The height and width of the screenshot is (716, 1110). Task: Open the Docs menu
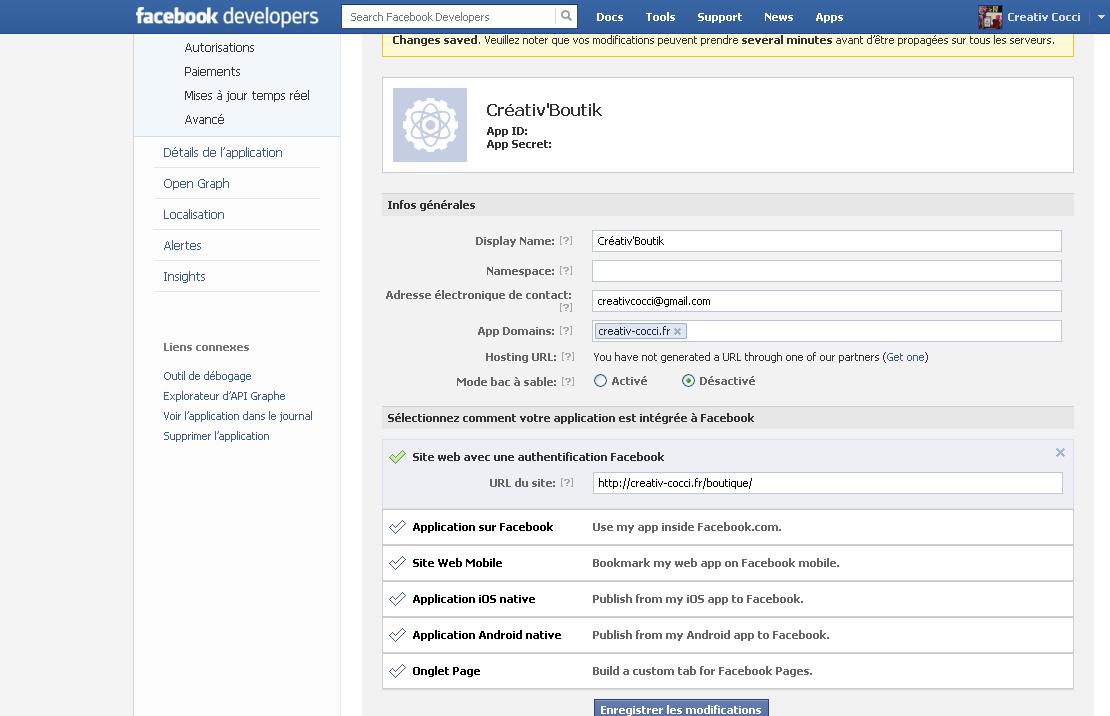tap(609, 17)
